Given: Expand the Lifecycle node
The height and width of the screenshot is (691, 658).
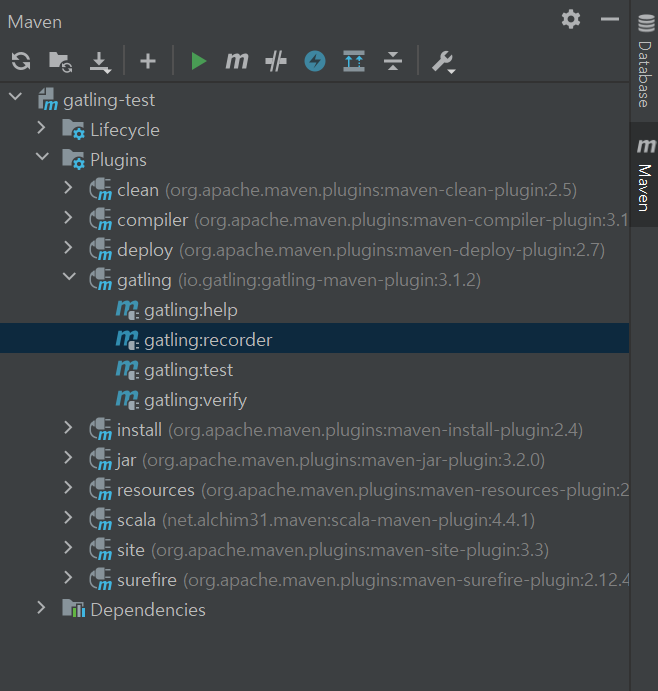Looking at the screenshot, I should [x=41, y=128].
